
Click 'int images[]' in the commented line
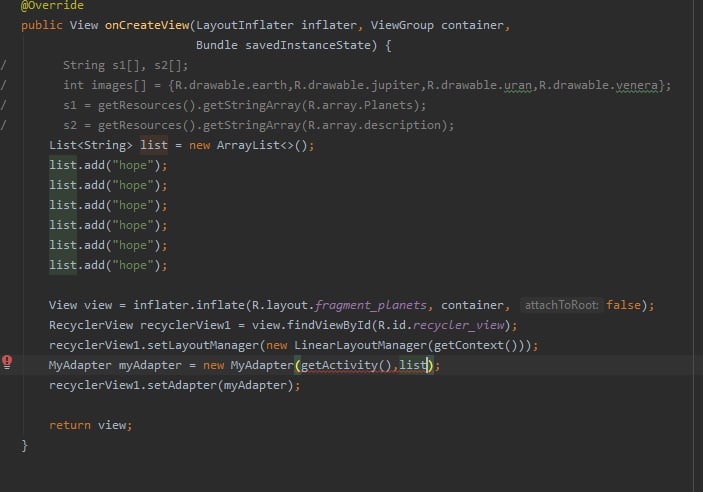[x=104, y=85]
